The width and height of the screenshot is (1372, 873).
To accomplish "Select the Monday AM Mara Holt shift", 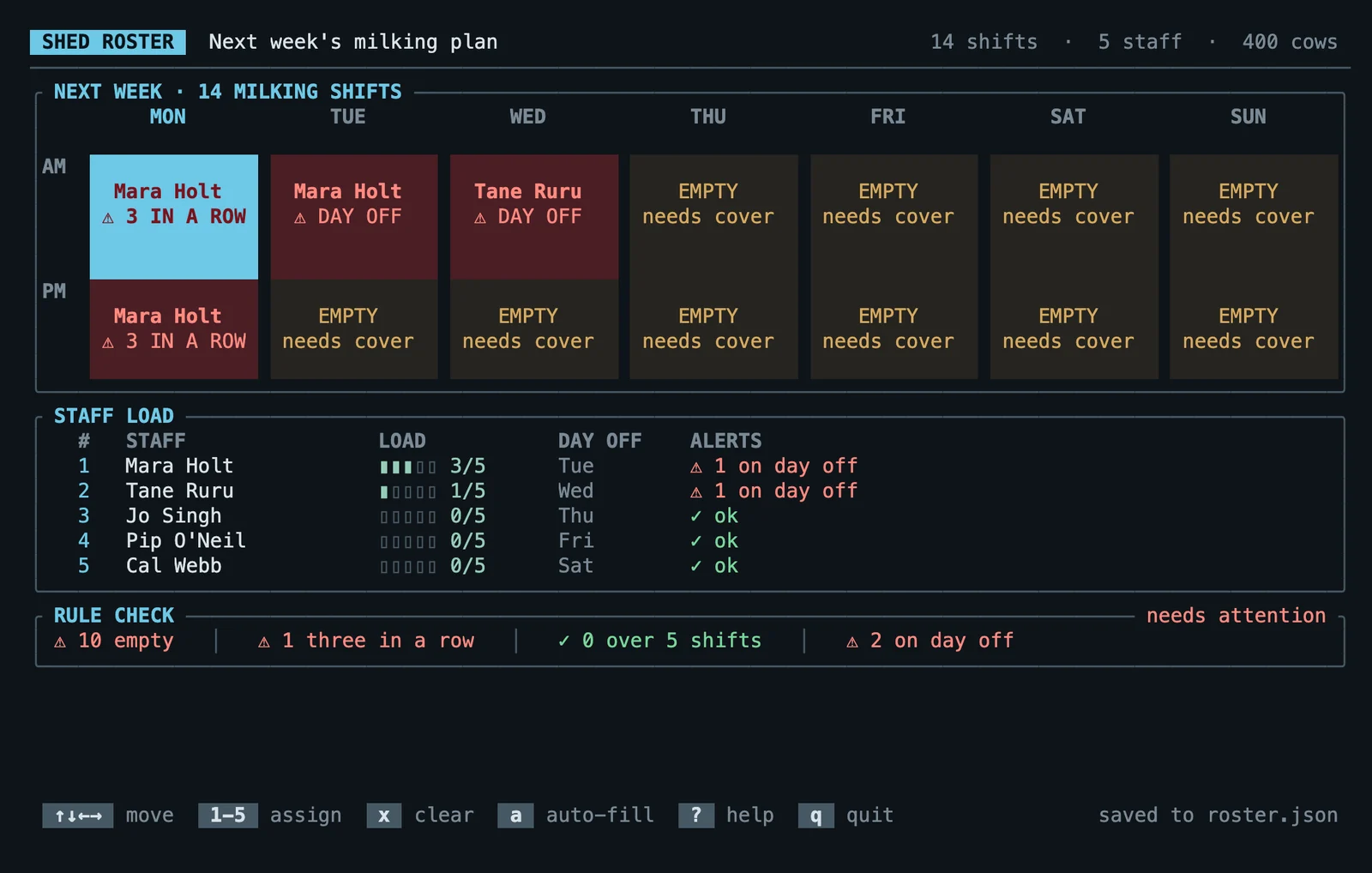I will point(174,217).
